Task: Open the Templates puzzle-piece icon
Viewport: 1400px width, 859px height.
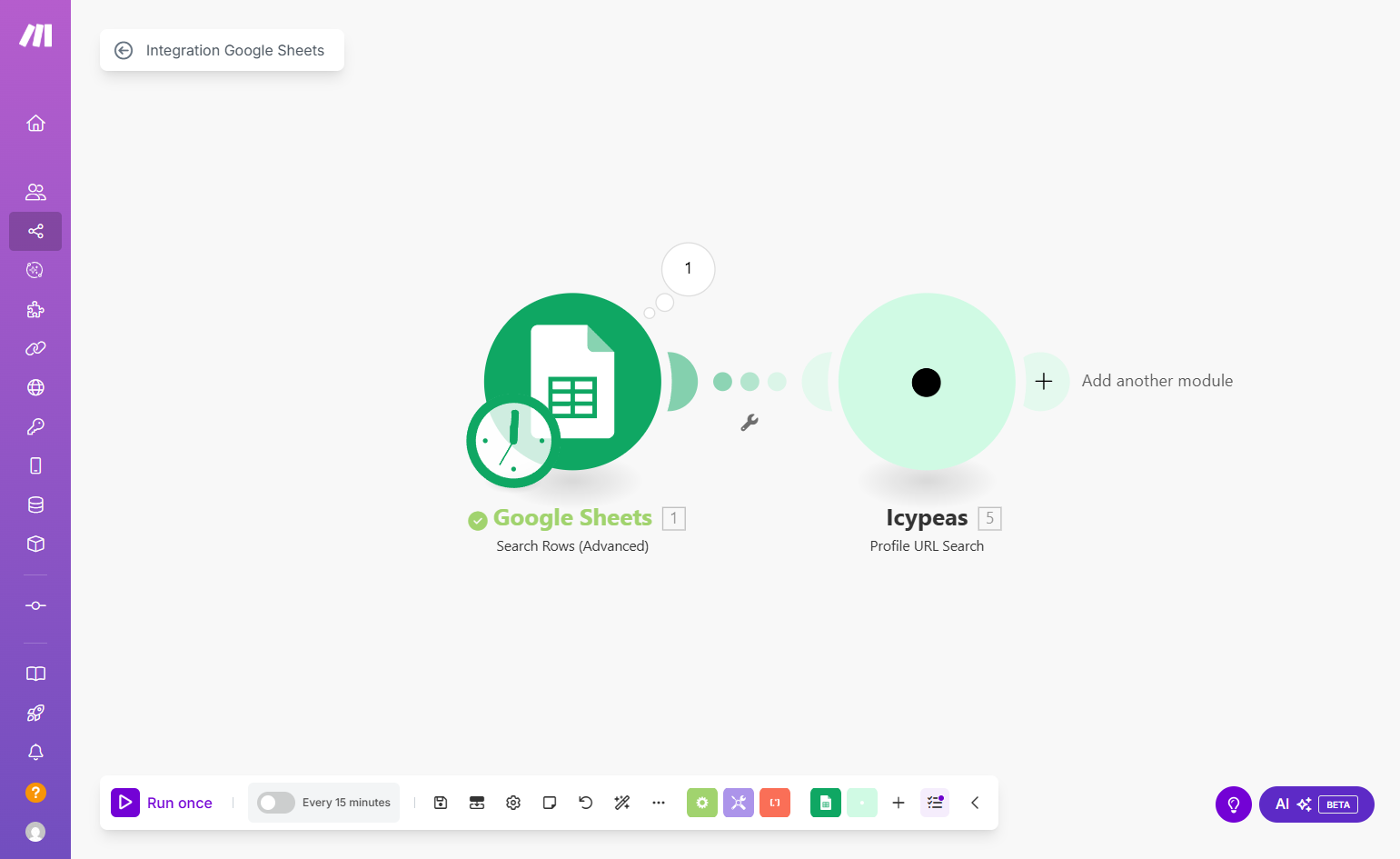Action: point(35,309)
